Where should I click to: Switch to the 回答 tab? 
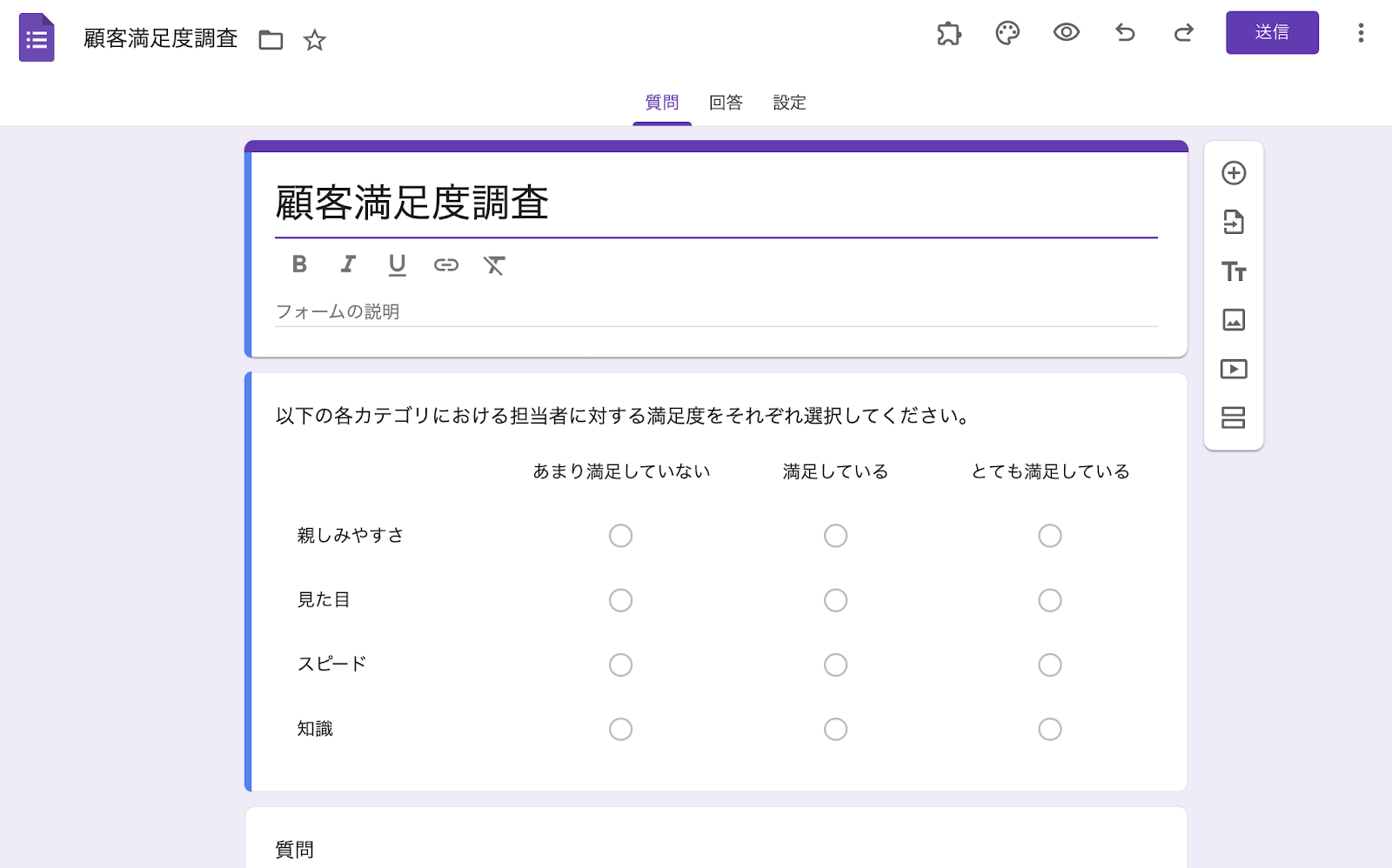tap(725, 103)
